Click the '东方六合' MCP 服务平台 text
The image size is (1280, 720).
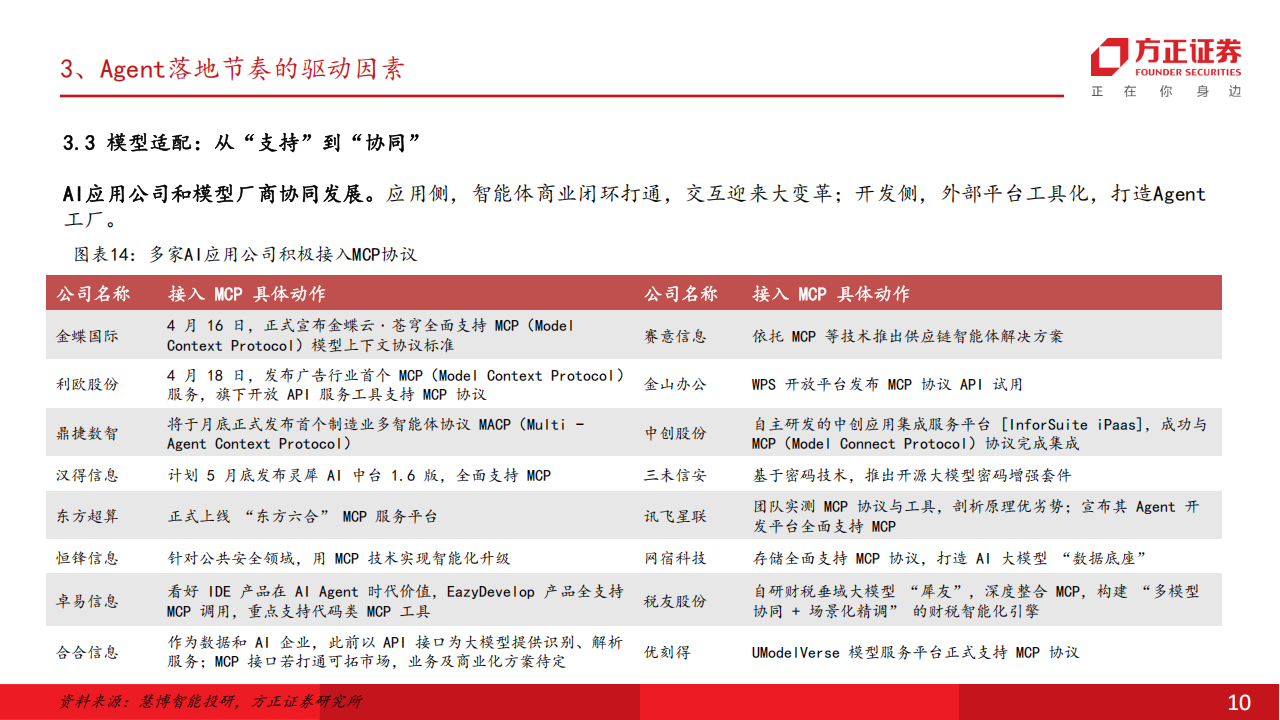(x=302, y=517)
